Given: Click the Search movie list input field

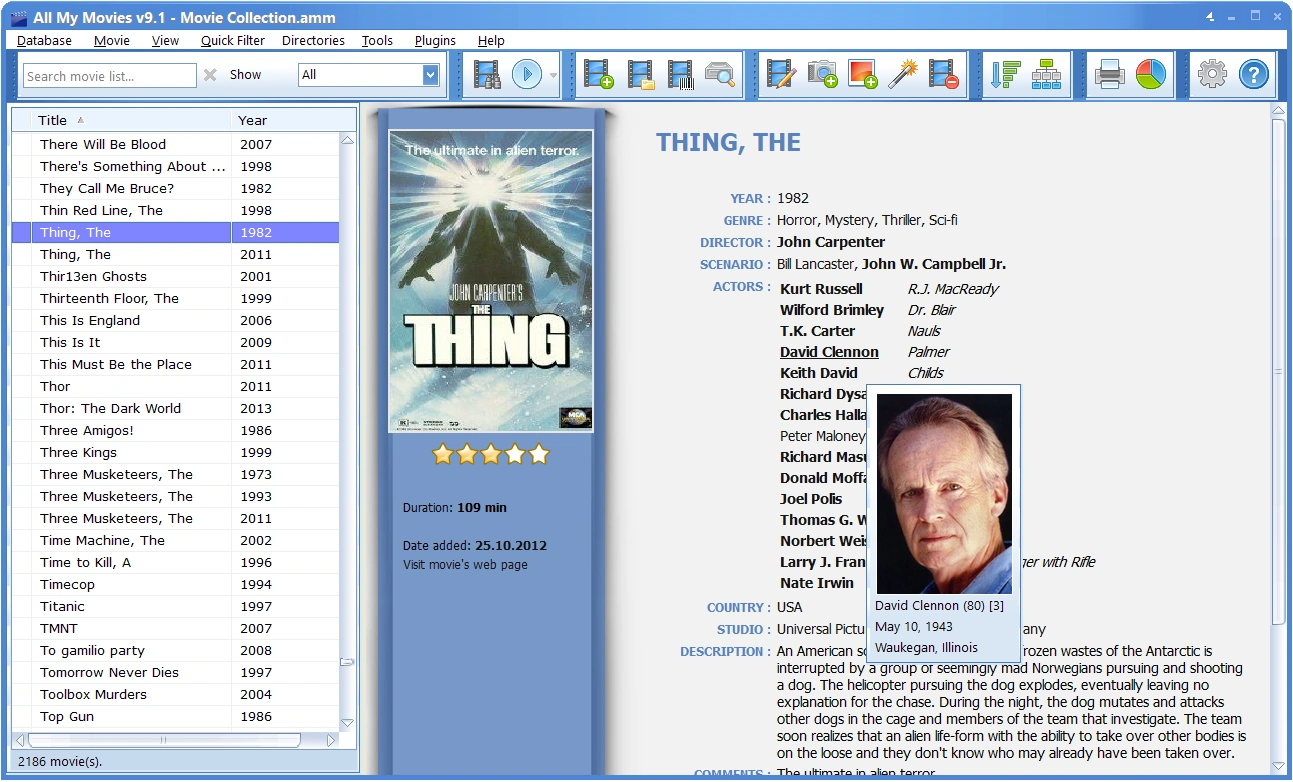Looking at the screenshot, I should (x=110, y=76).
